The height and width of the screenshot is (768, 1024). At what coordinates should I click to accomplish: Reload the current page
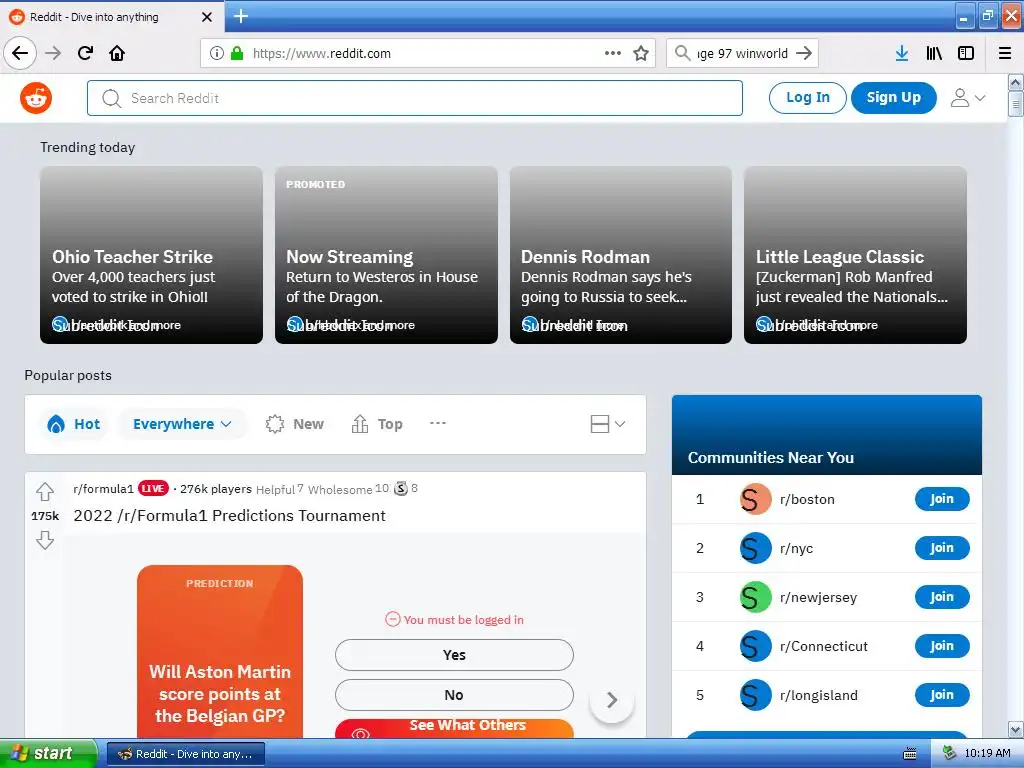point(85,53)
